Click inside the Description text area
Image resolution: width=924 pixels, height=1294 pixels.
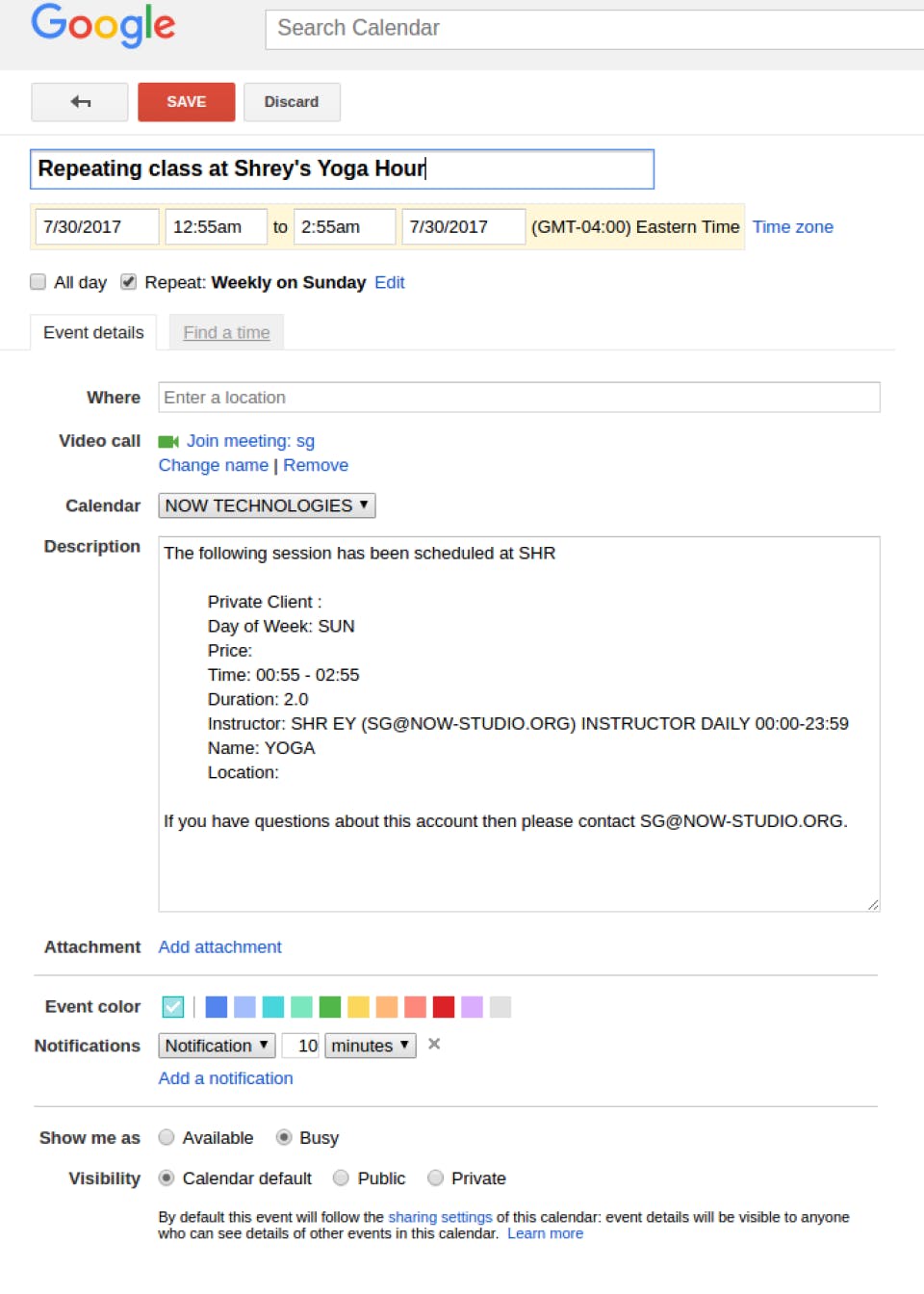(x=519, y=724)
